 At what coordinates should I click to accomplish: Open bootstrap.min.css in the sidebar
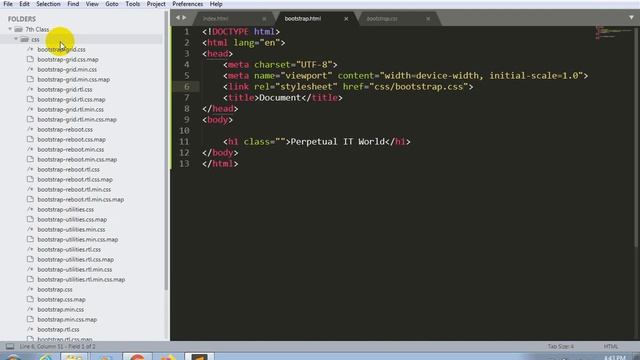pos(60,309)
